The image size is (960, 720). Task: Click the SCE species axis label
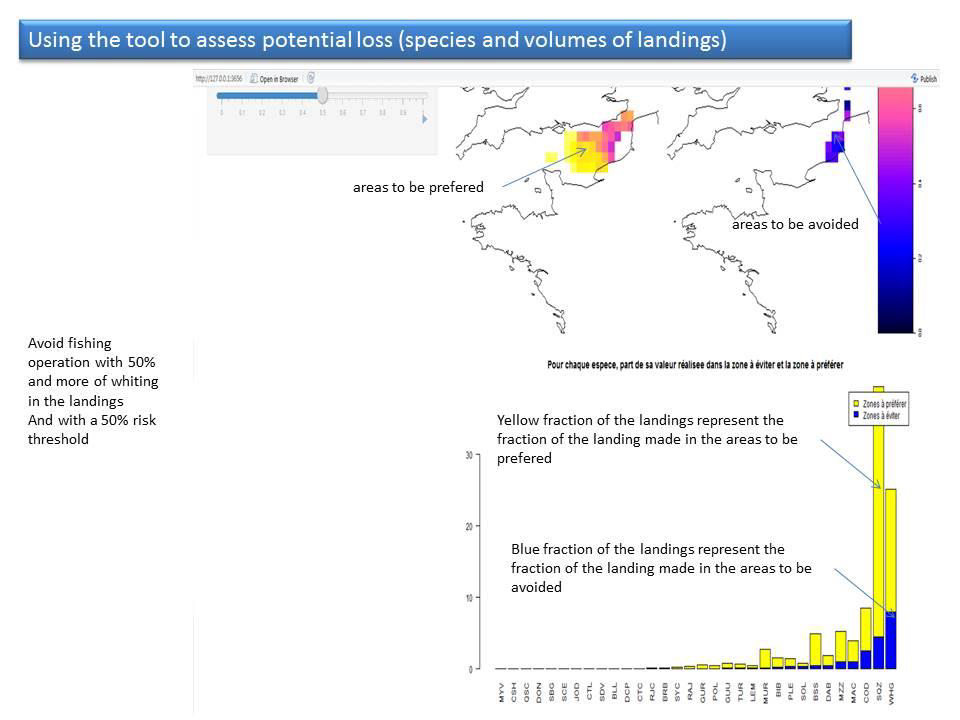tap(564, 692)
